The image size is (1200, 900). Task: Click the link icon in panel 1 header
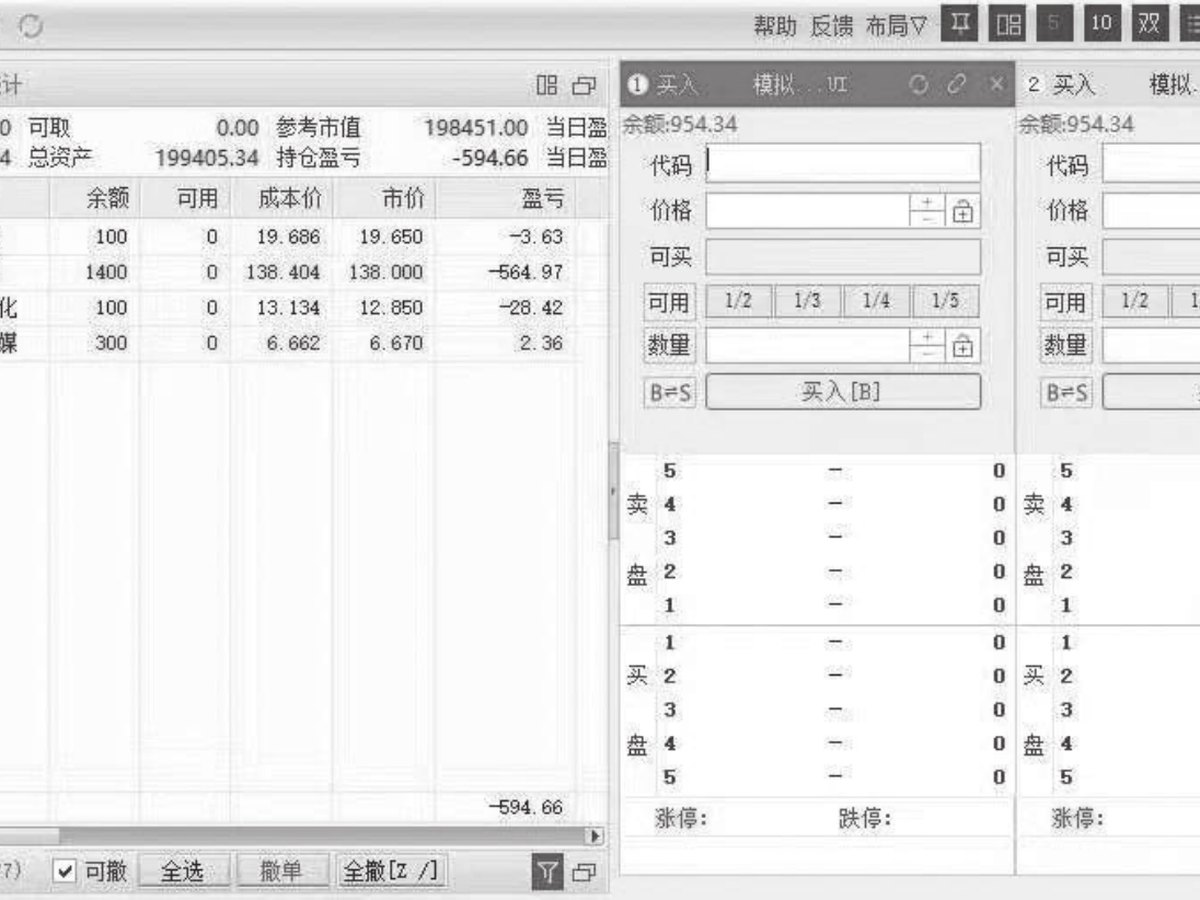[x=957, y=86]
